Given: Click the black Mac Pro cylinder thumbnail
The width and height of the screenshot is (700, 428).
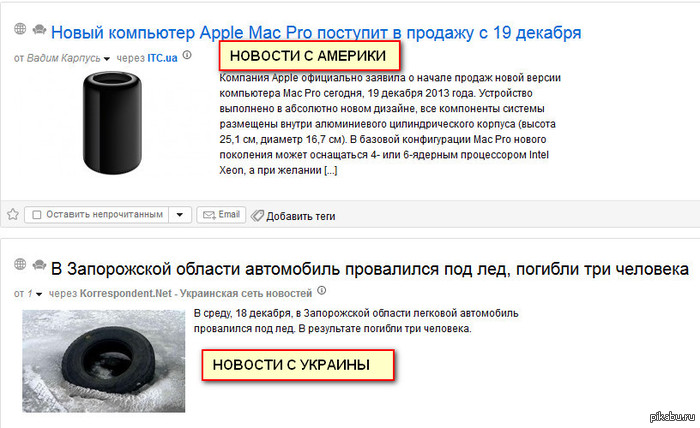Looking at the screenshot, I should [112, 123].
